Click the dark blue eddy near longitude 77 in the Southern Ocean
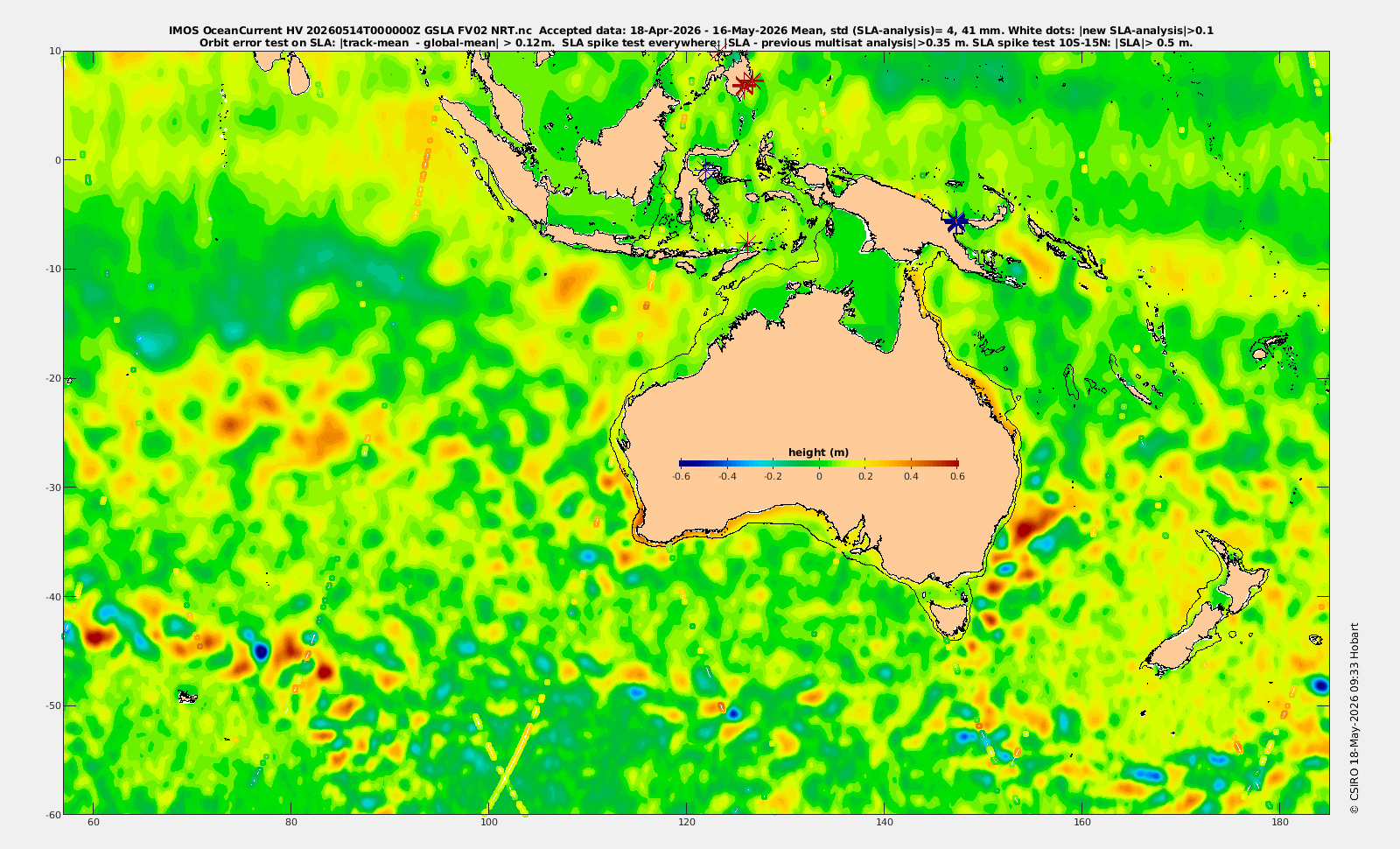The image size is (1400, 849). (x=261, y=651)
